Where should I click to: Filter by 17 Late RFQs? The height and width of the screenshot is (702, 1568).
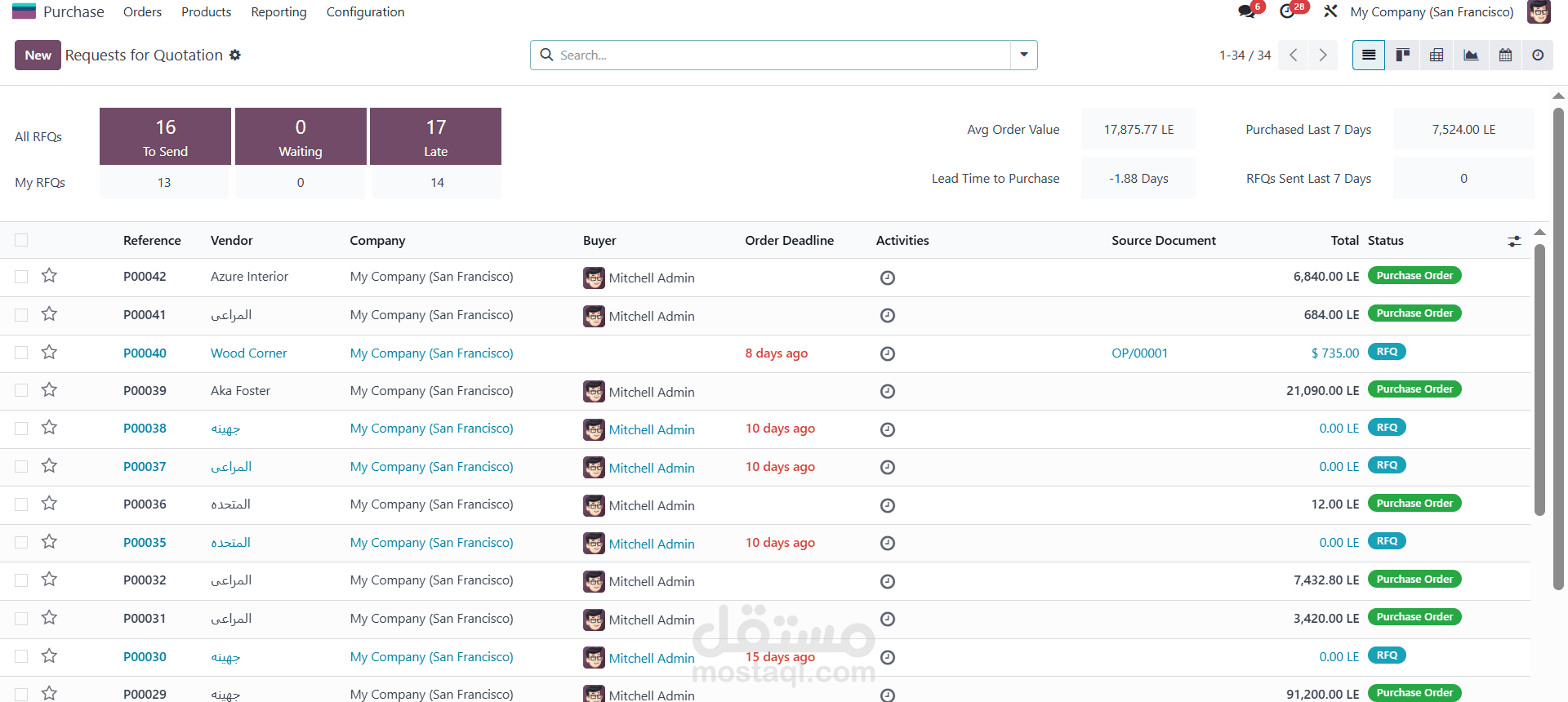click(x=435, y=136)
